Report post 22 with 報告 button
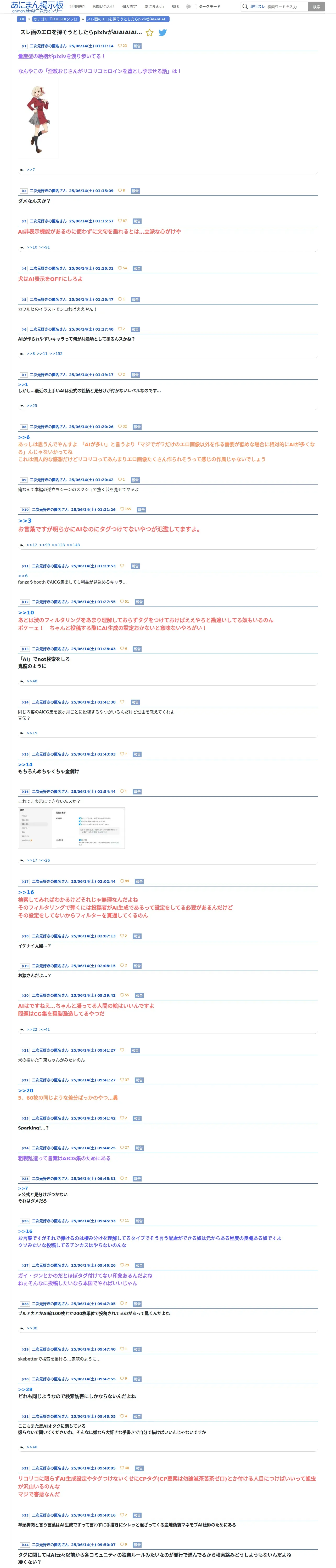The image size is (336, 1568). click(x=139, y=1080)
